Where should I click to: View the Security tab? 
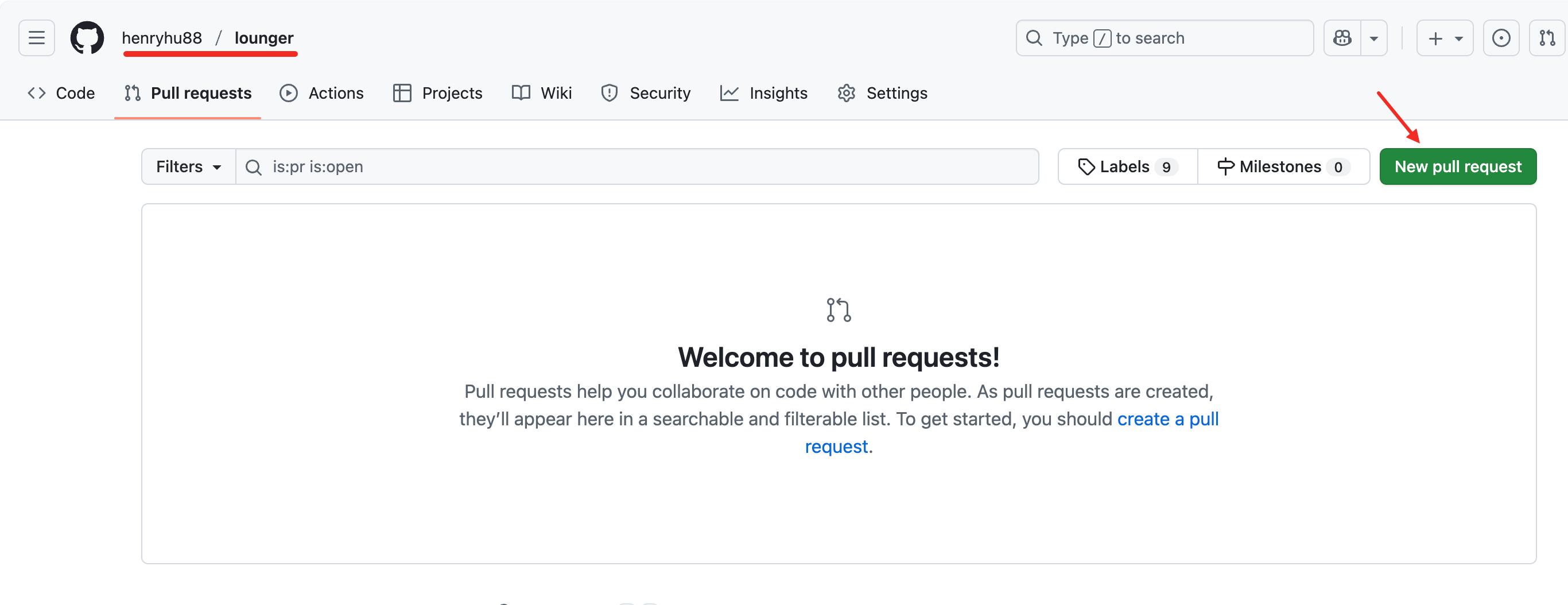(646, 93)
